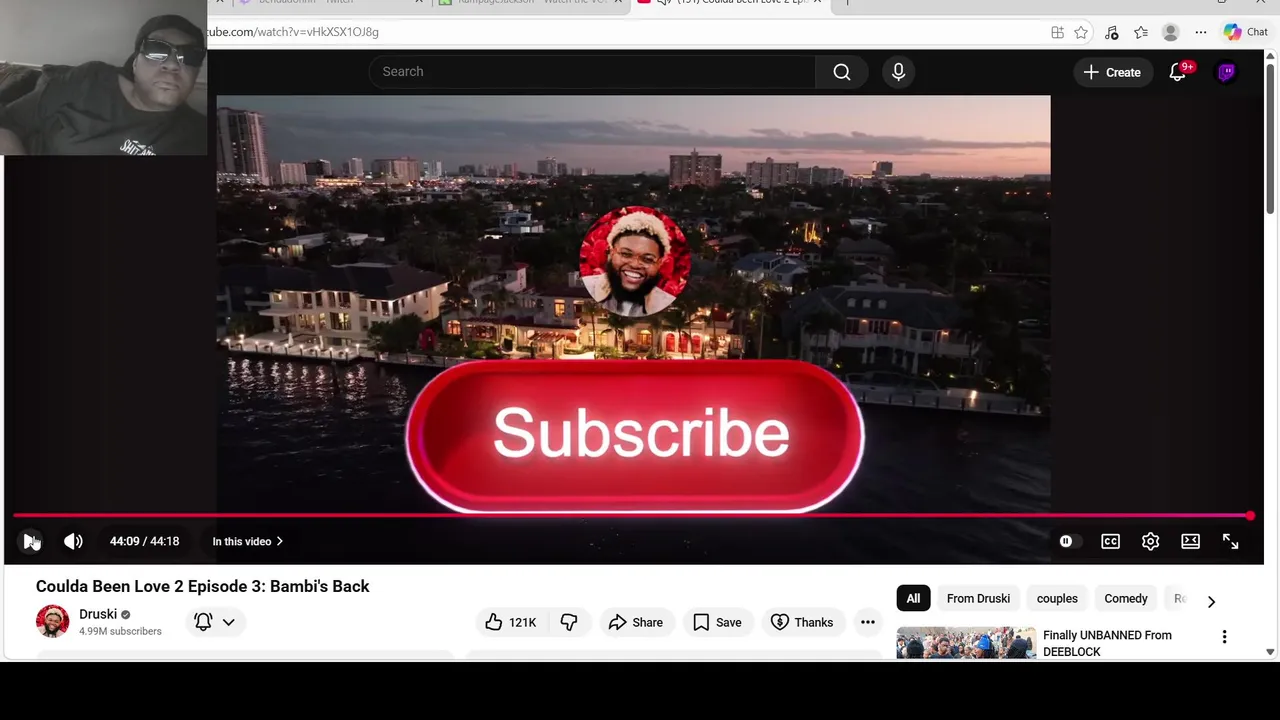Enter fullscreen mode on the player
Viewport: 1280px width, 720px height.
pos(1230,541)
